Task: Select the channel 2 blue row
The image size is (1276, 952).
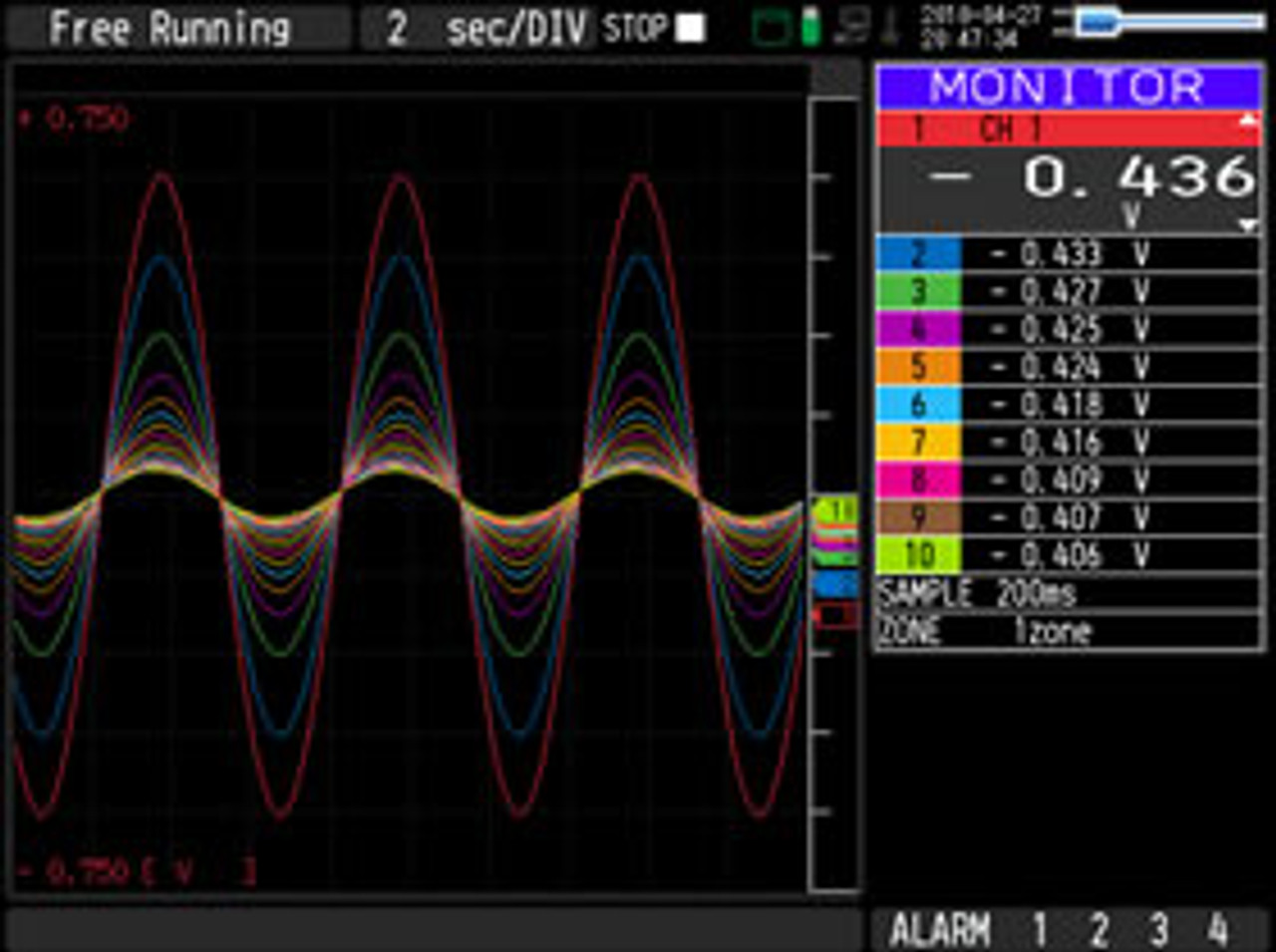Action: click(x=1067, y=254)
